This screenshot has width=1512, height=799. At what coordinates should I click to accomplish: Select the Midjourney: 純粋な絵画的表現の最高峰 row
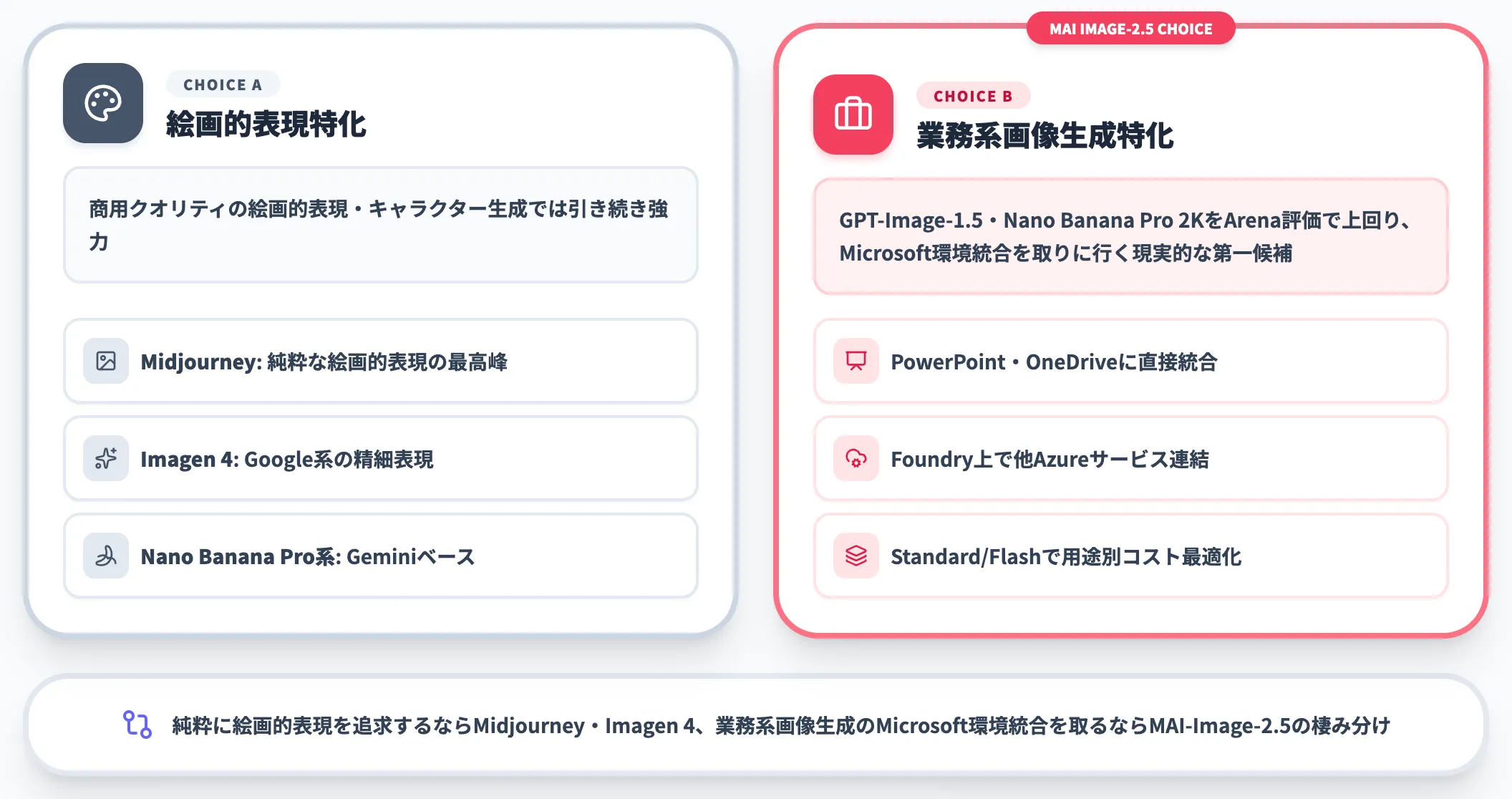(x=381, y=361)
